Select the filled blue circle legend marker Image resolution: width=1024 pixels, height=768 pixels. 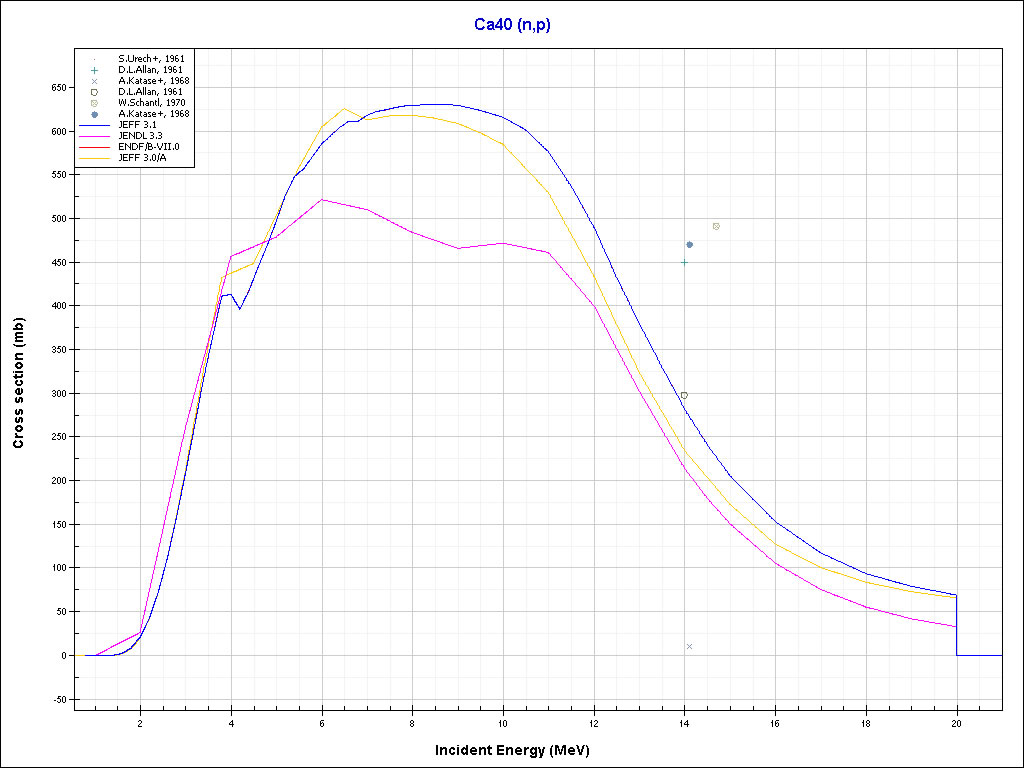tap(94, 114)
